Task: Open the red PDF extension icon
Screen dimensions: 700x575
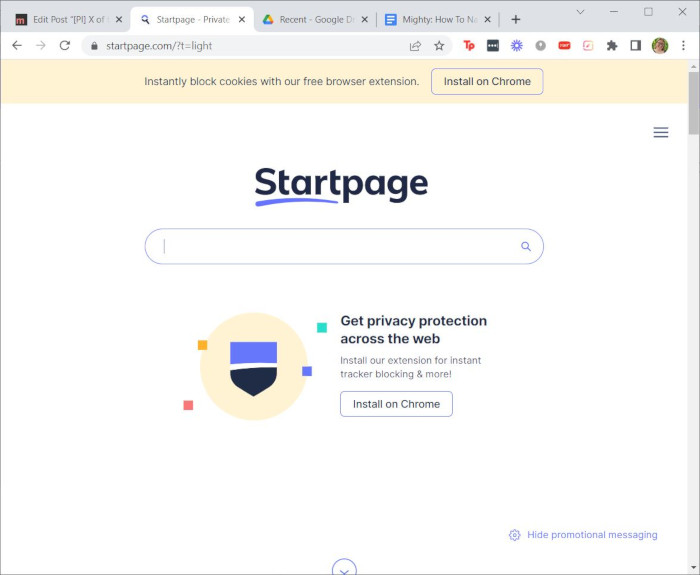Action: point(564,46)
